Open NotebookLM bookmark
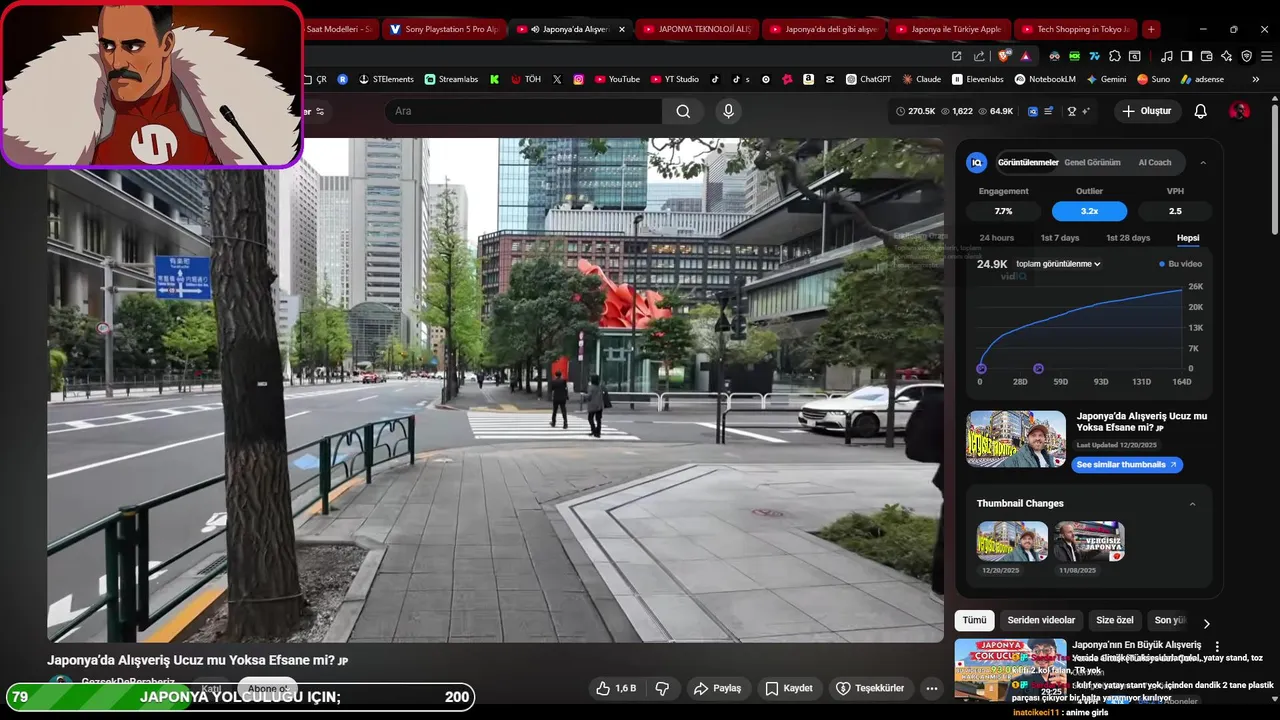 (1044, 79)
